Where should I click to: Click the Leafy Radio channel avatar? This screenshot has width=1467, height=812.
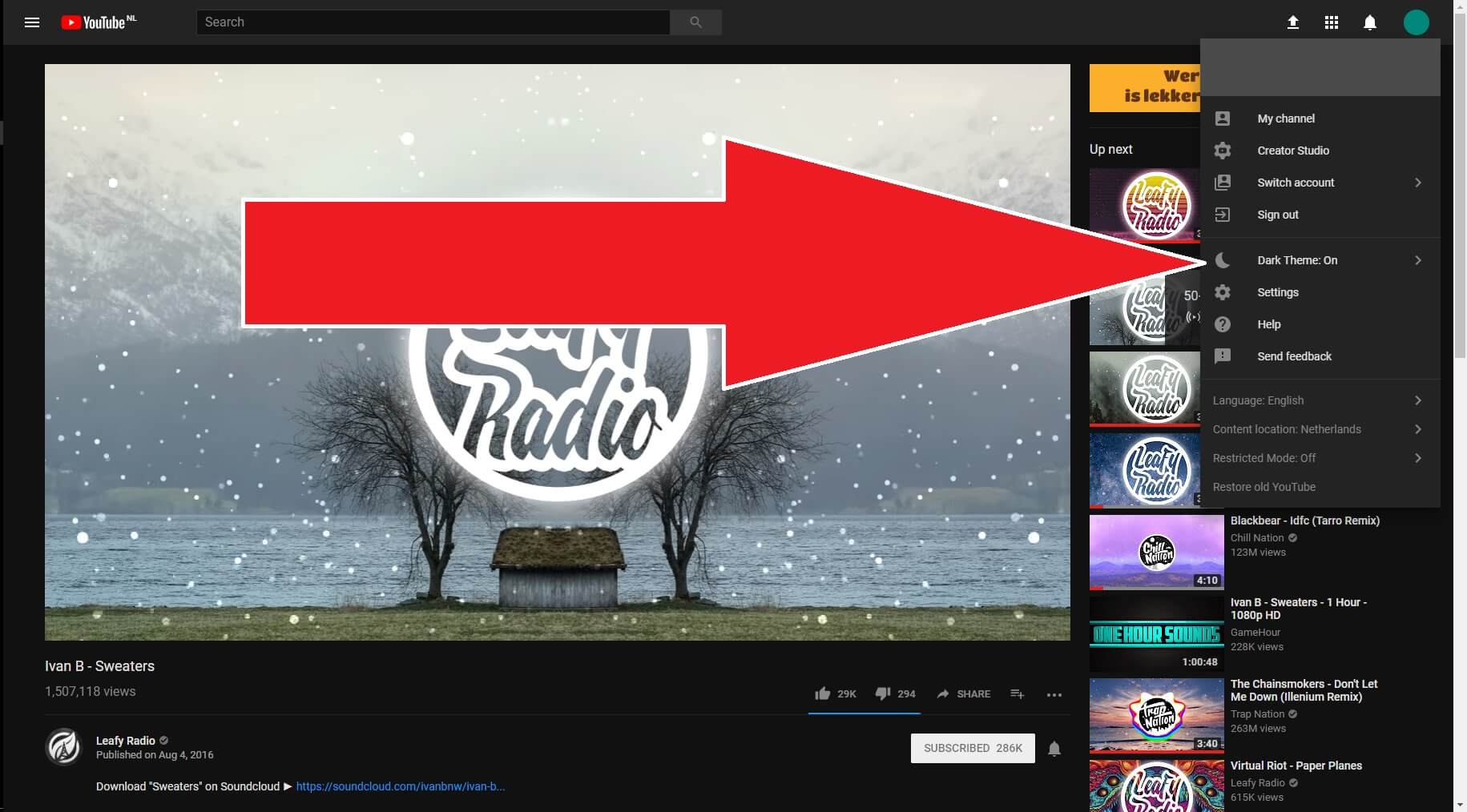(64, 747)
